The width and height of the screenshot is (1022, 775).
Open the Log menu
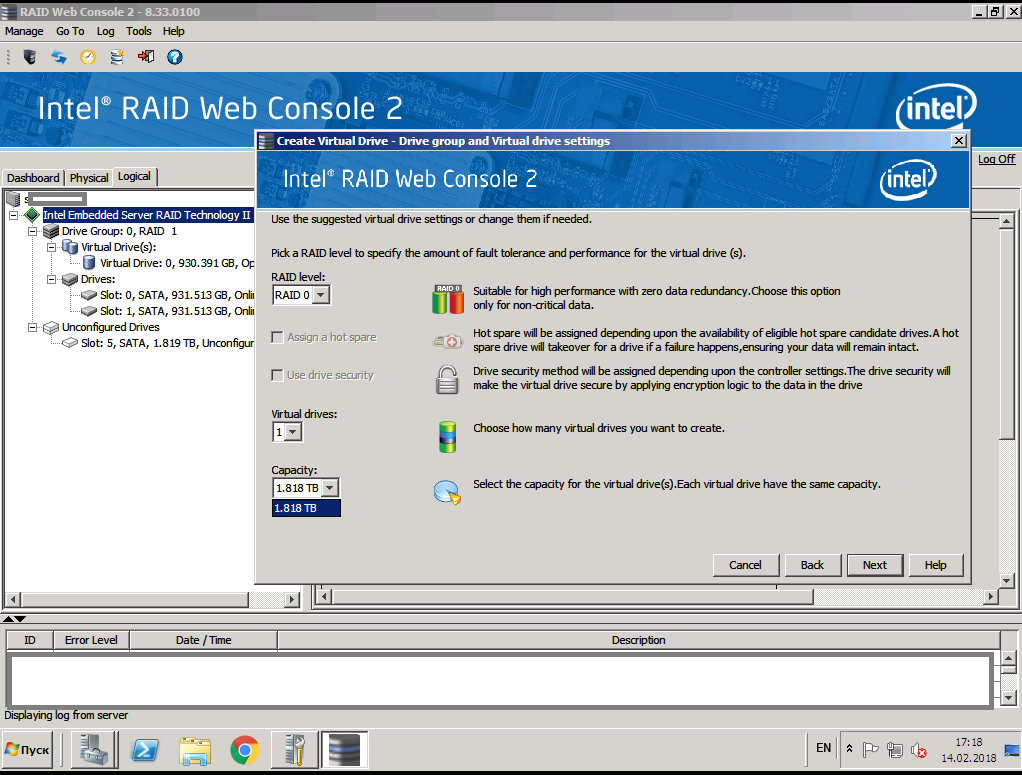[106, 31]
